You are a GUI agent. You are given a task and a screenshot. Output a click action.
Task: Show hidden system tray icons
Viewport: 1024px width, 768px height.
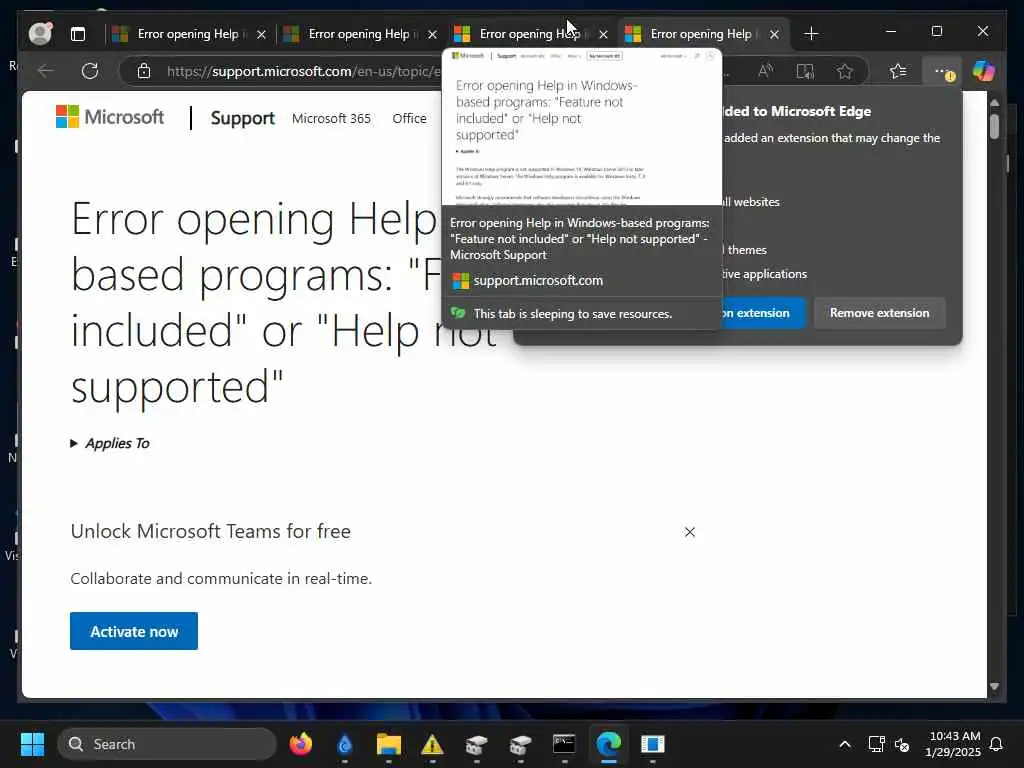point(844,744)
